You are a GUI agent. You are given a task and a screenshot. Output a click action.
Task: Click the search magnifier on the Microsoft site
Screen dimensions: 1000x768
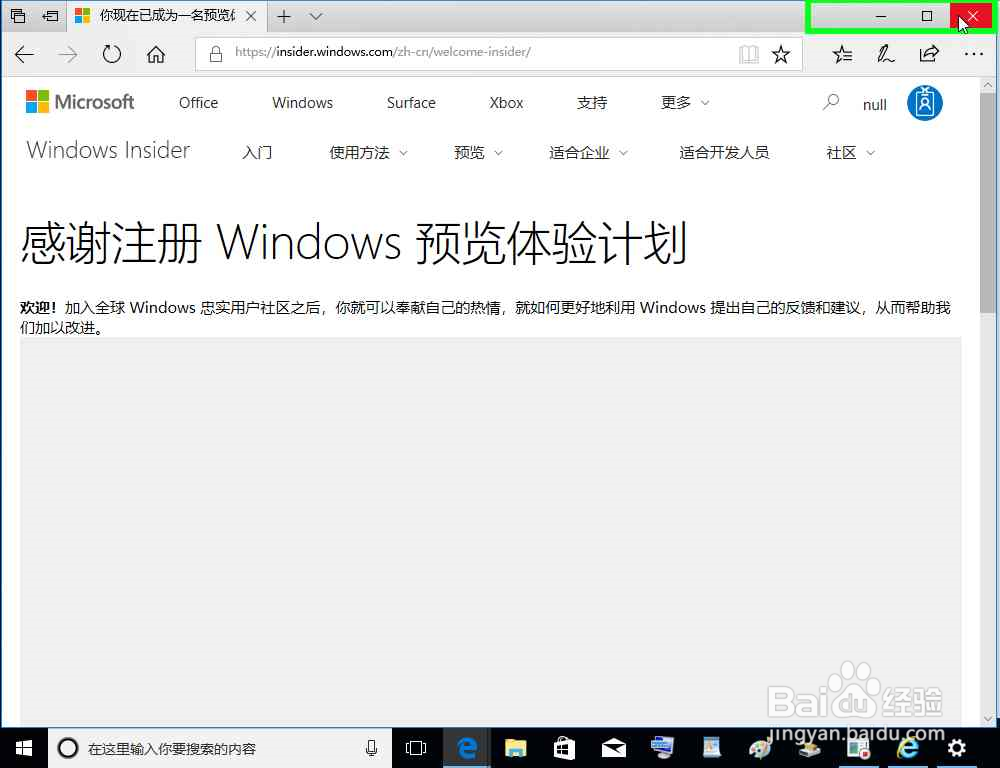pyautogui.click(x=830, y=102)
